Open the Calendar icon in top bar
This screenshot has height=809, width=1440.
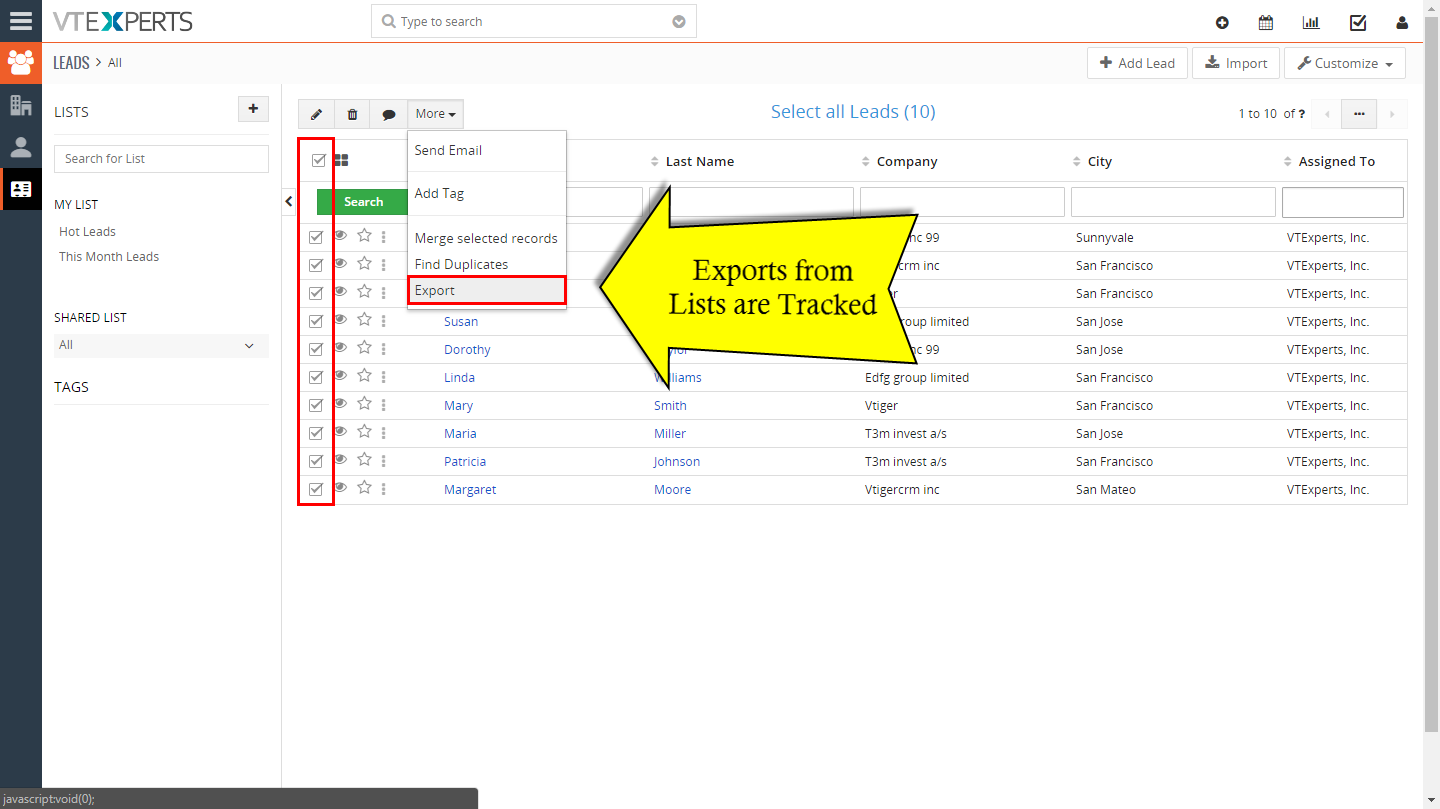(1266, 22)
